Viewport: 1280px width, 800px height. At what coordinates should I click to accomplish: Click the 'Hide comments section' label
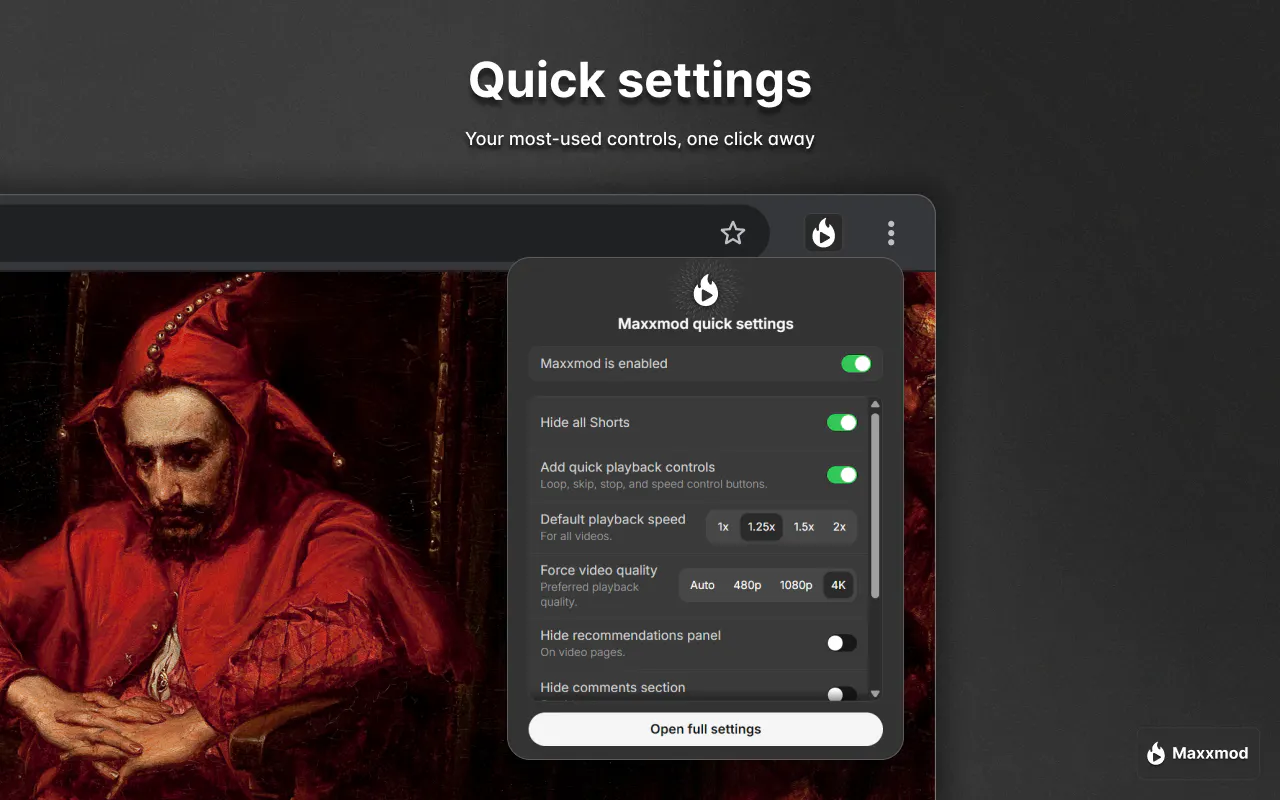[613, 687]
